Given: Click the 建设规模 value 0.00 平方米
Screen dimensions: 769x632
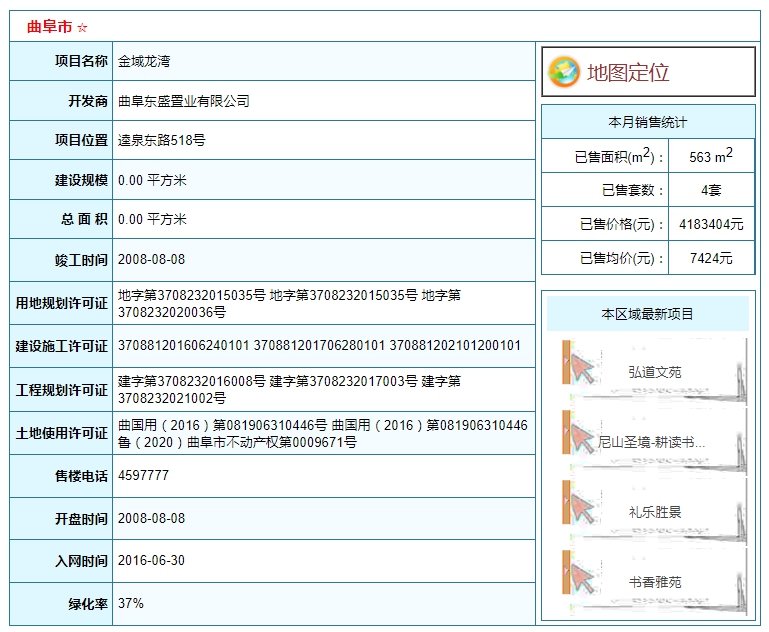Looking at the screenshot, I should point(152,180).
